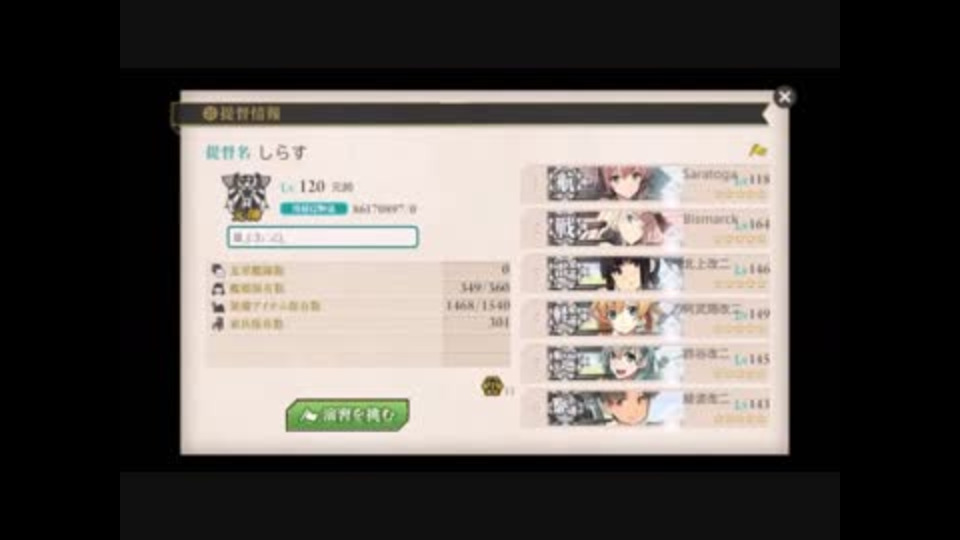Click the gold medal icon
This screenshot has width=960, height=540.
(492, 386)
